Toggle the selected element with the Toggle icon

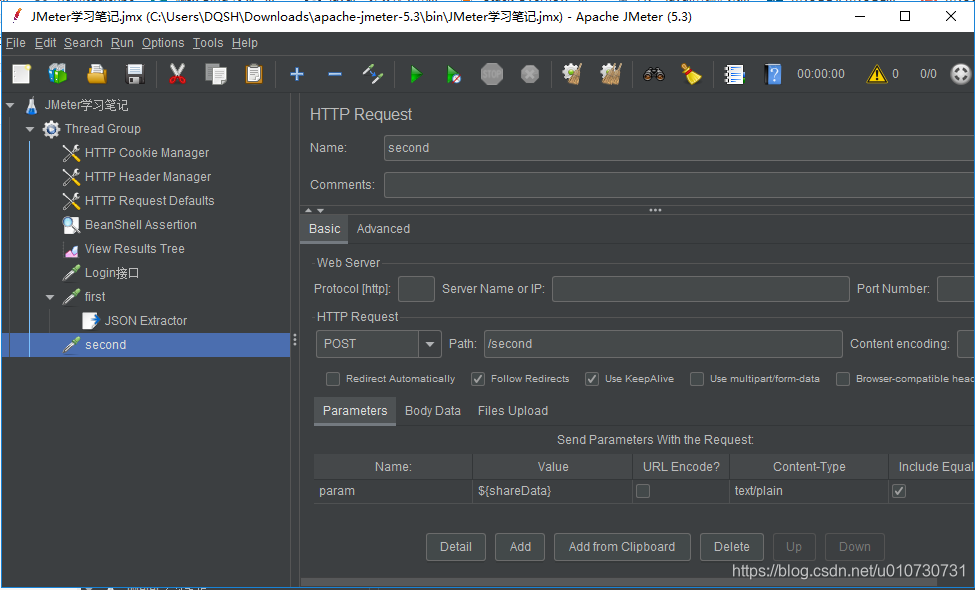tap(372, 75)
